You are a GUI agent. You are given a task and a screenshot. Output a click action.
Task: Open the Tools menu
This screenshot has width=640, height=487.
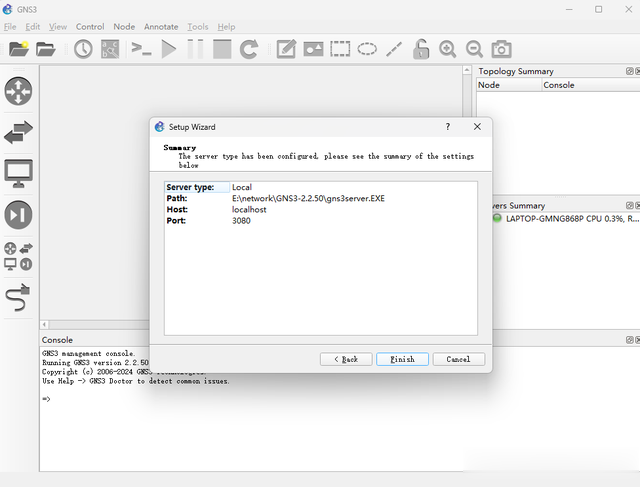pyautogui.click(x=198, y=27)
